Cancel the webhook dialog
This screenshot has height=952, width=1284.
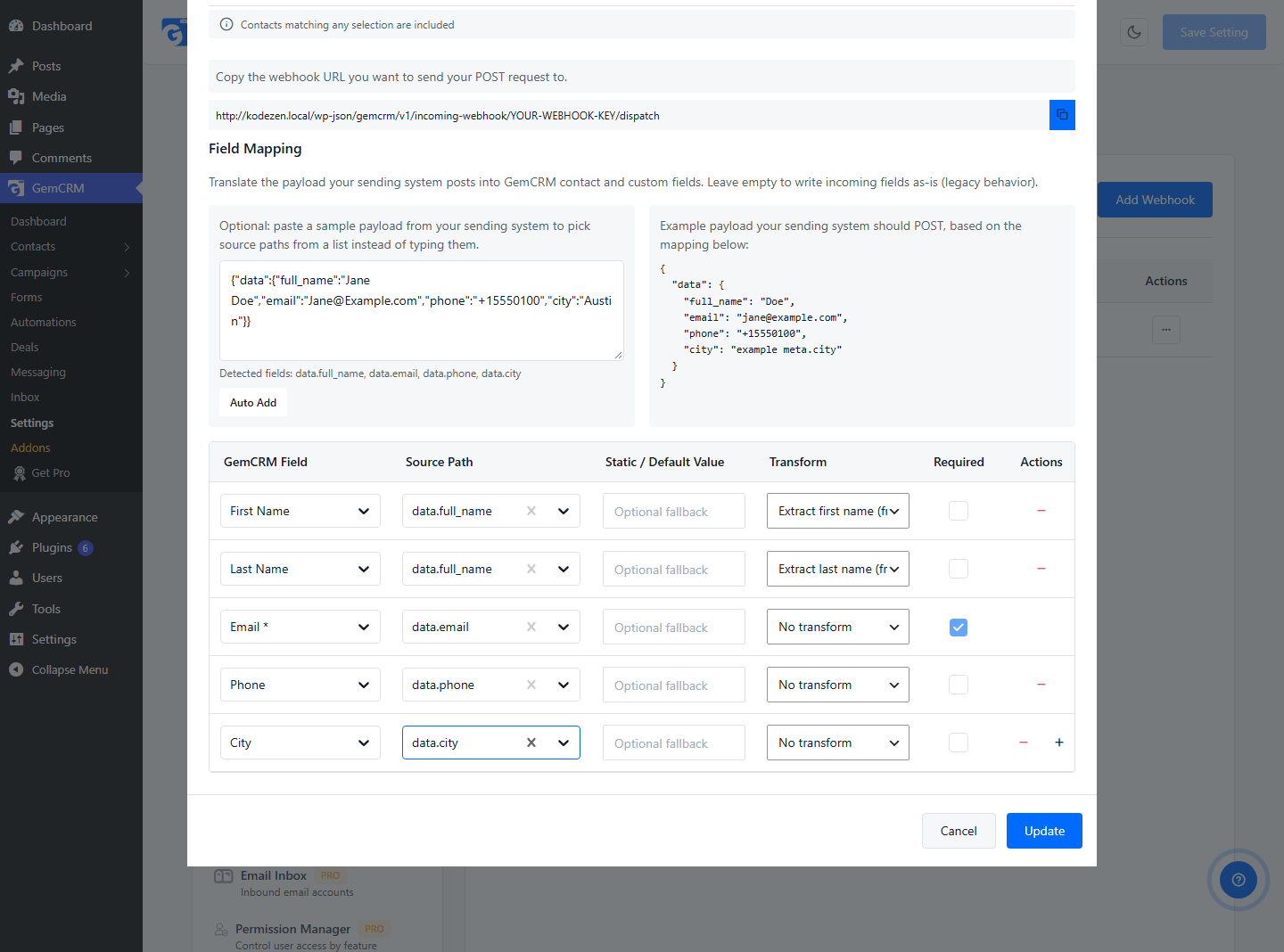point(959,831)
